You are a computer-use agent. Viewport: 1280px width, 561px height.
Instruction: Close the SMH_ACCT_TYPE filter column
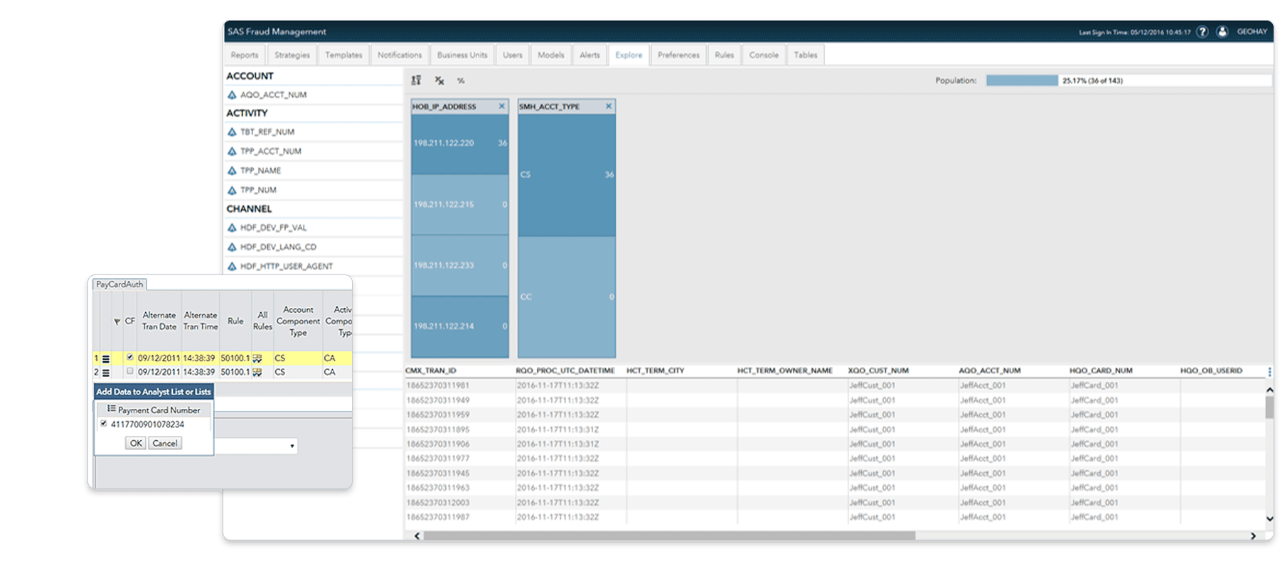point(608,106)
